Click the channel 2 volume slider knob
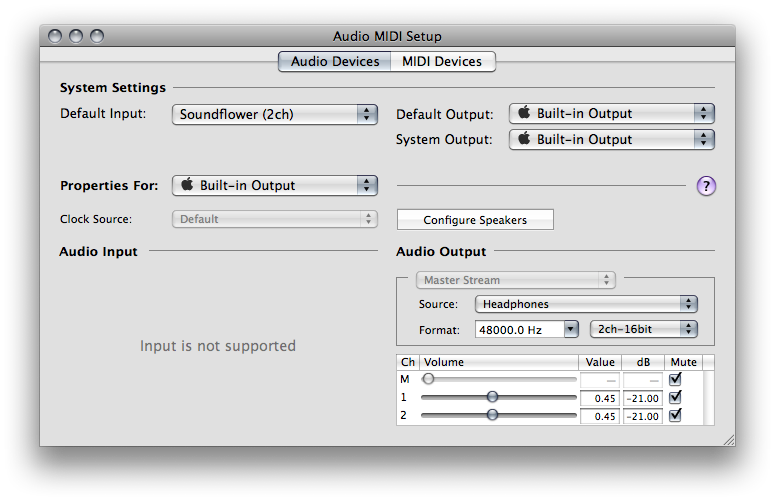This screenshot has height=501, width=775. pos(492,415)
